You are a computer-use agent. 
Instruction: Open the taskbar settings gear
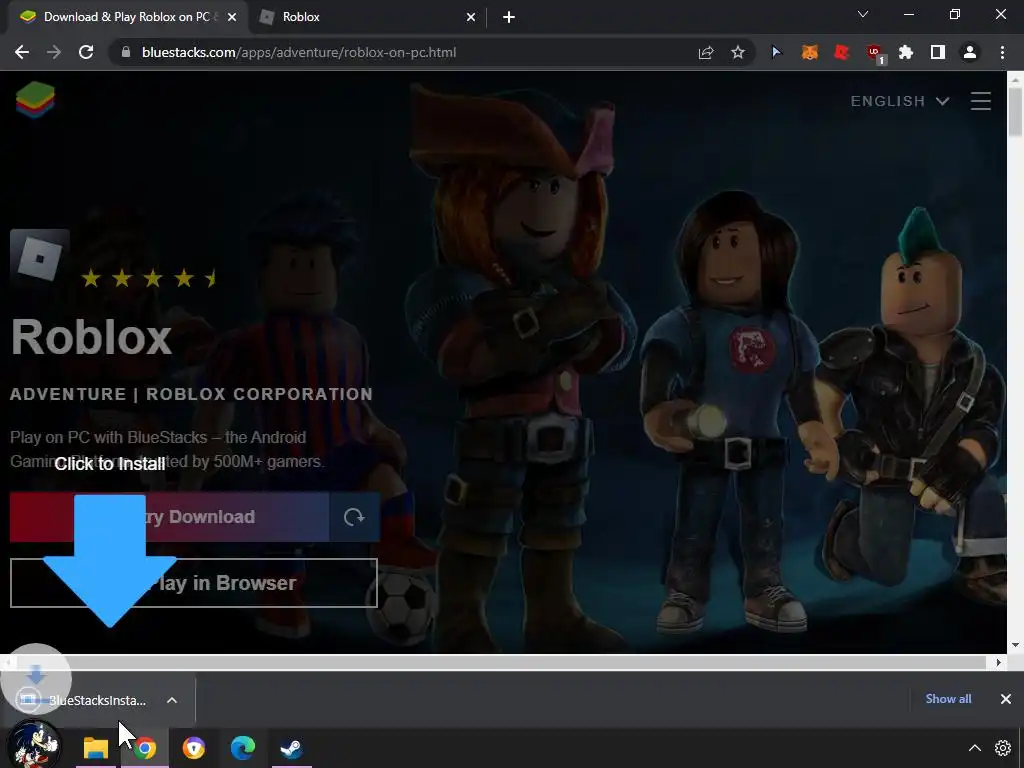[1003, 748]
